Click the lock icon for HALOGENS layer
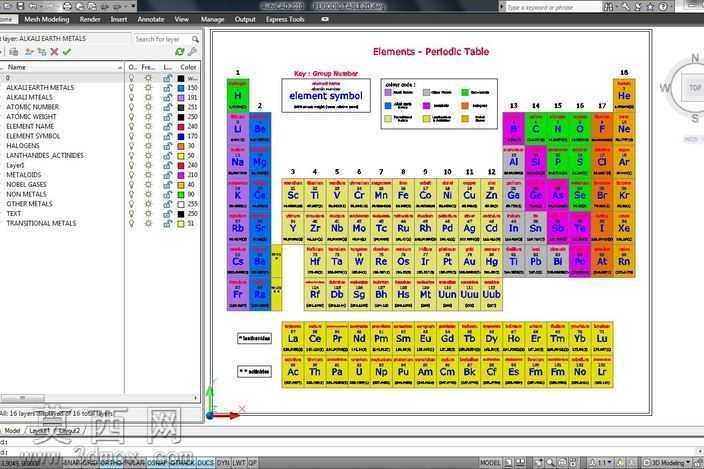Screen dimensions: 704x469 167,146
